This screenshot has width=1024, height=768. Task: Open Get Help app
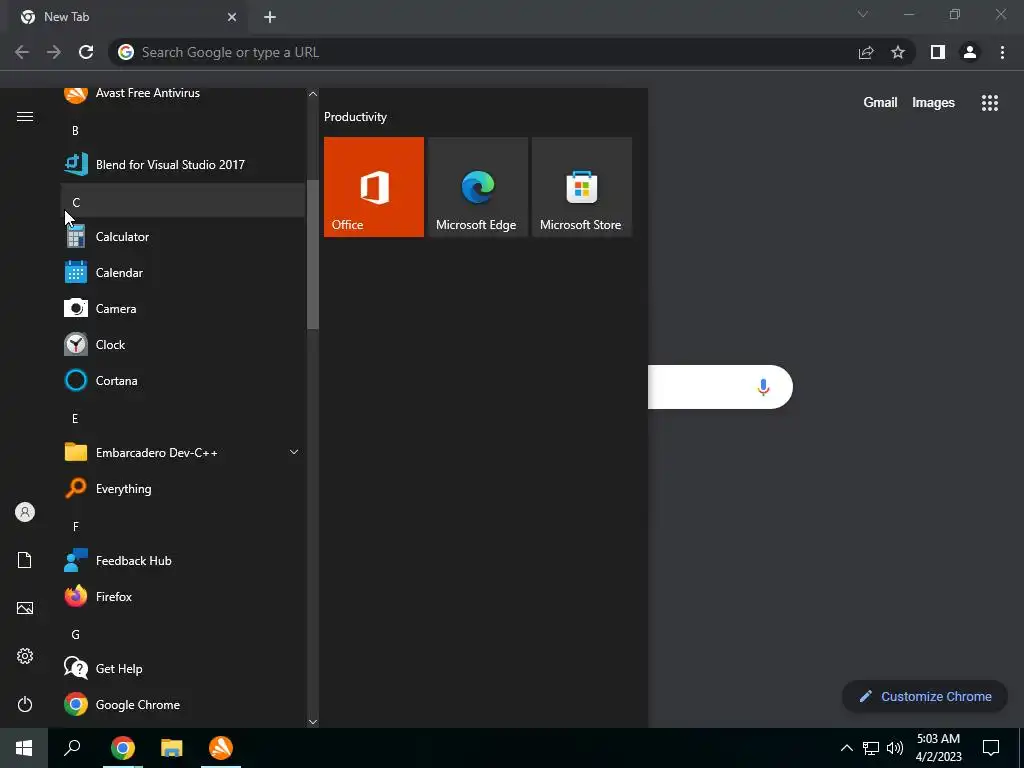coord(183,668)
